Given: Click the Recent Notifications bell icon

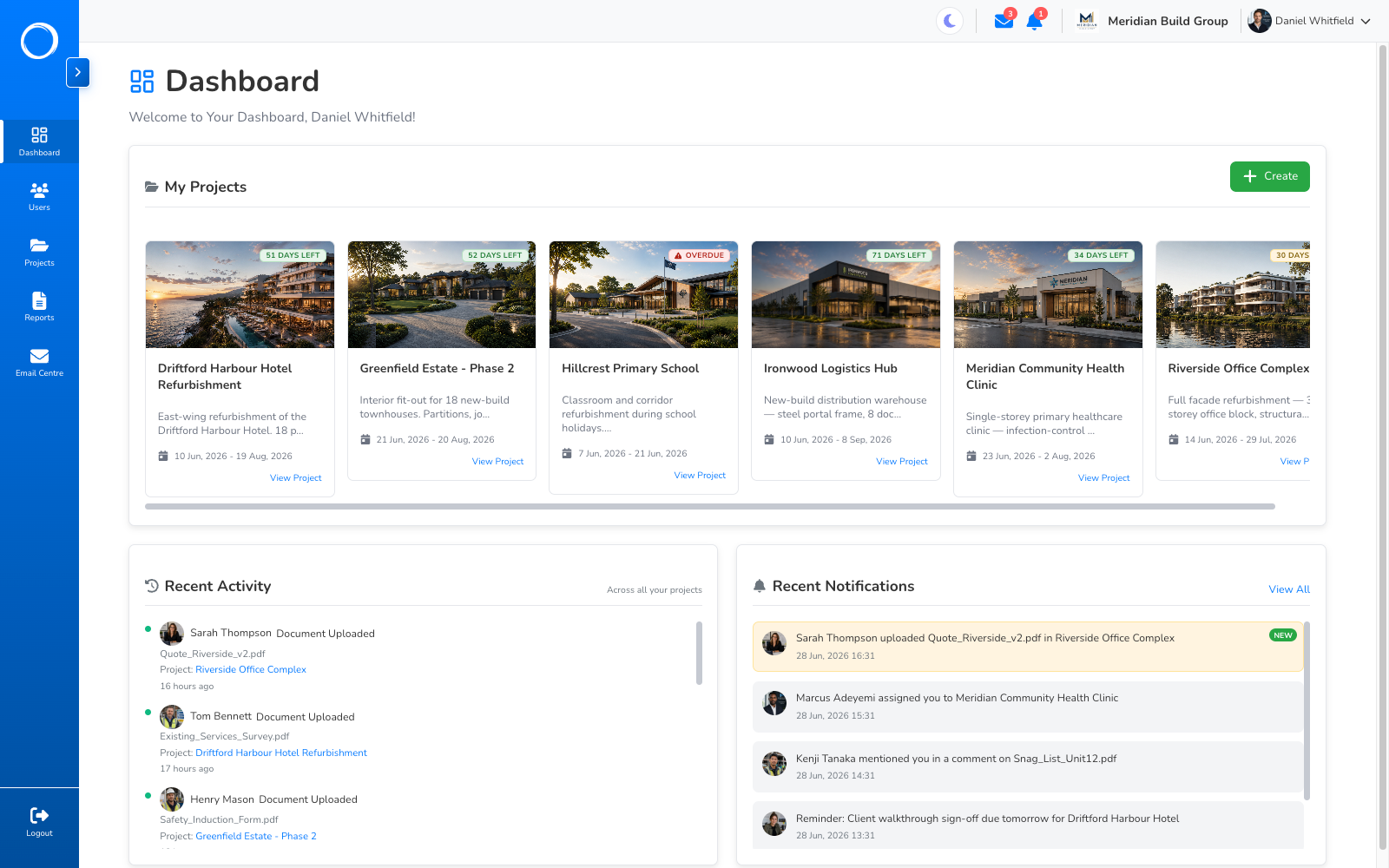Looking at the screenshot, I should click(x=760, y=586).
